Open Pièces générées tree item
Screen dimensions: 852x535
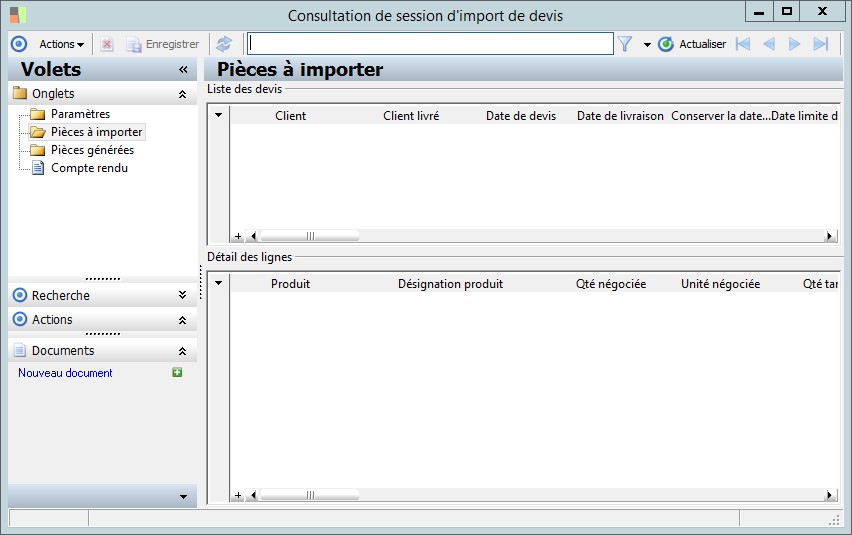click(92, 150)
